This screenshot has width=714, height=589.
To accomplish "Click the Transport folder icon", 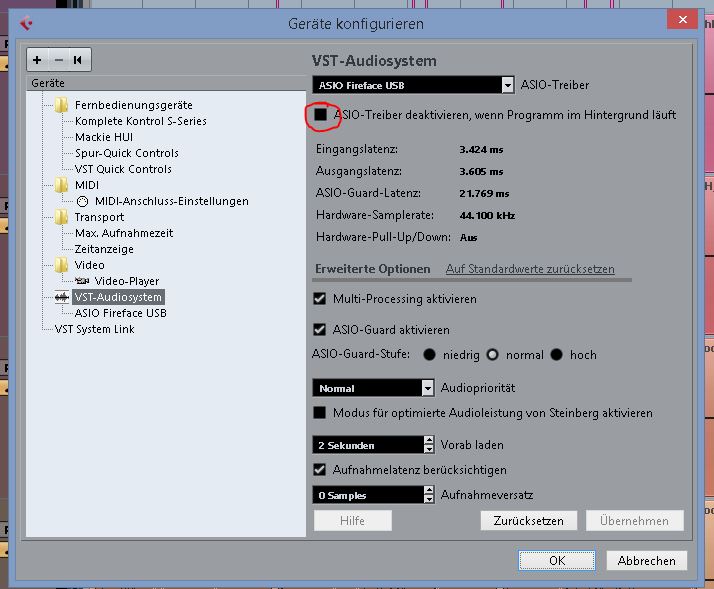I will tap(61, 217).
